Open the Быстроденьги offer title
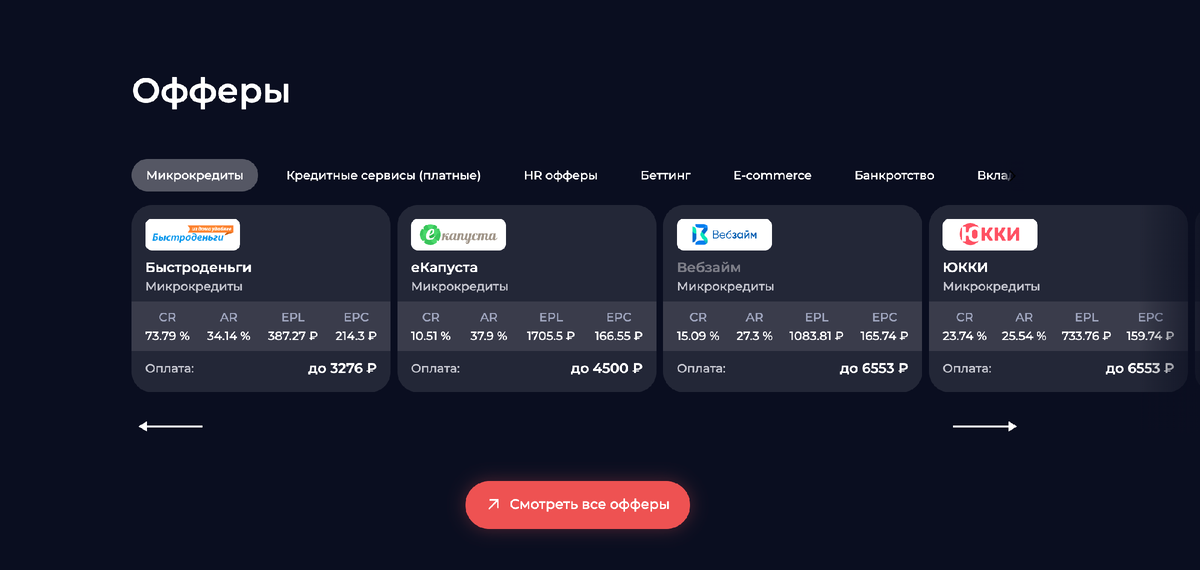Viewport: 1200px width, 570px height. (198, 268)
